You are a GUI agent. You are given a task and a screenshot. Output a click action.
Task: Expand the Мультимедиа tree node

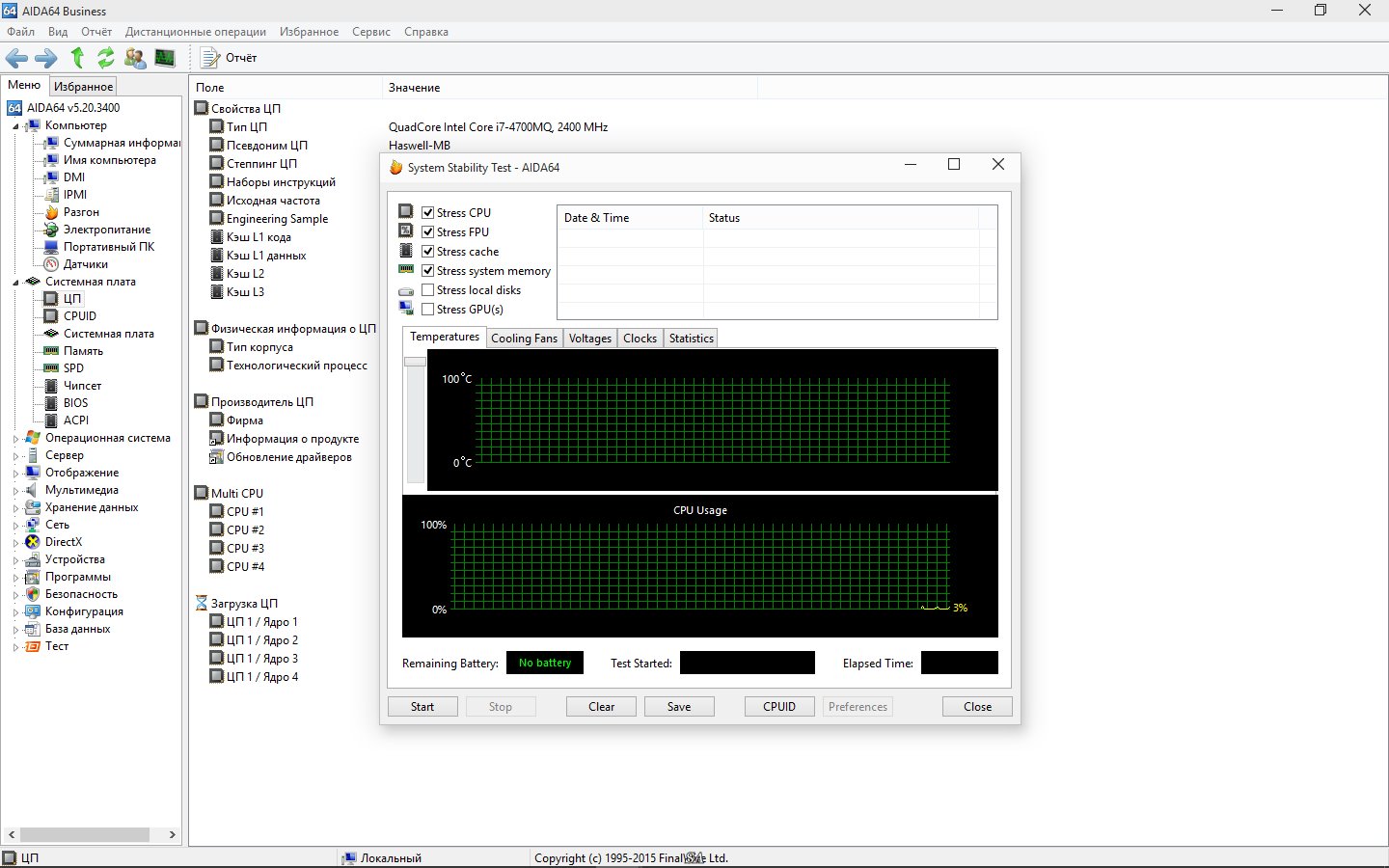15,491
